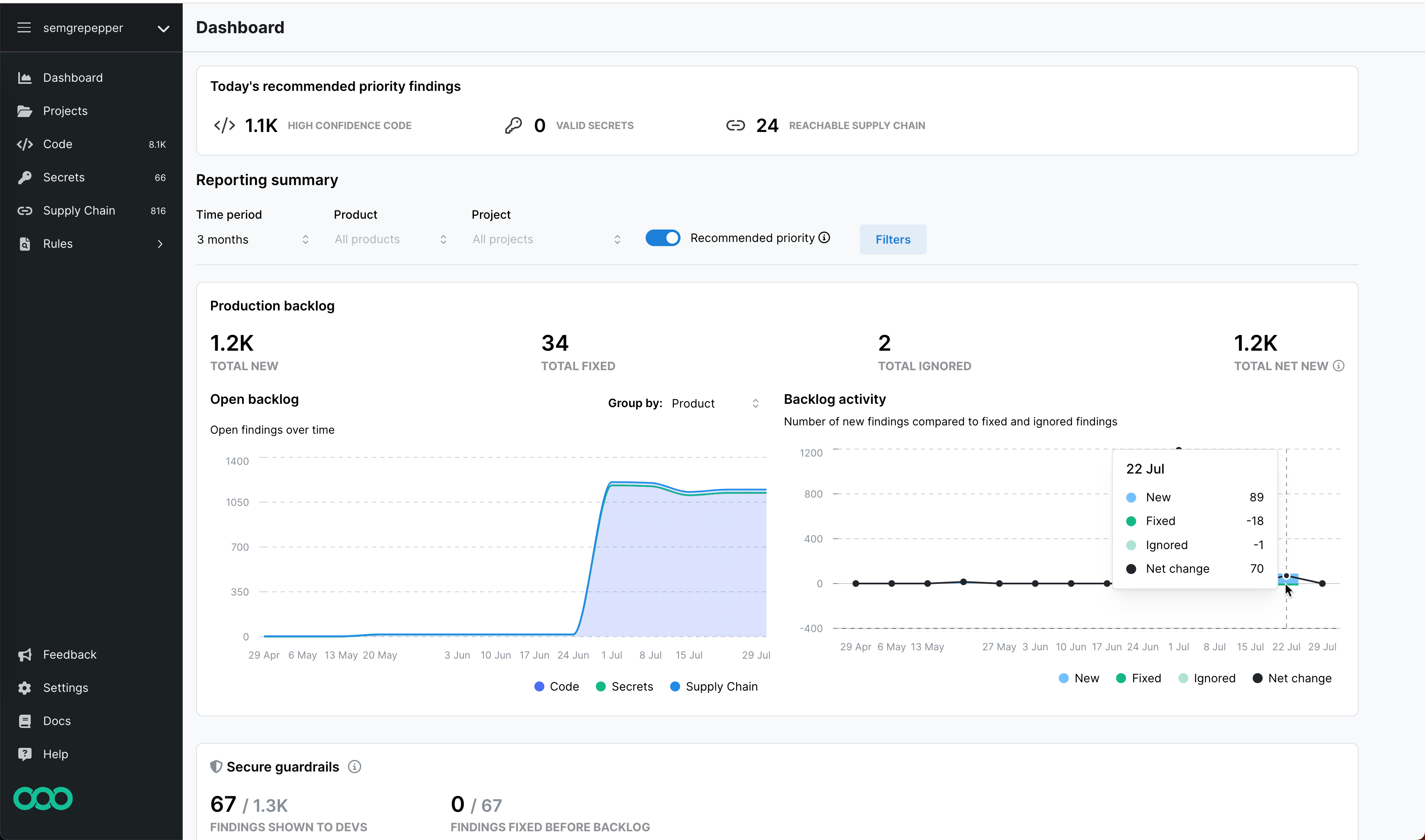Click the Secure guardrails info icon
Image resolution: width=1425 pixels, height=840 pixels.
coord(355,767)
